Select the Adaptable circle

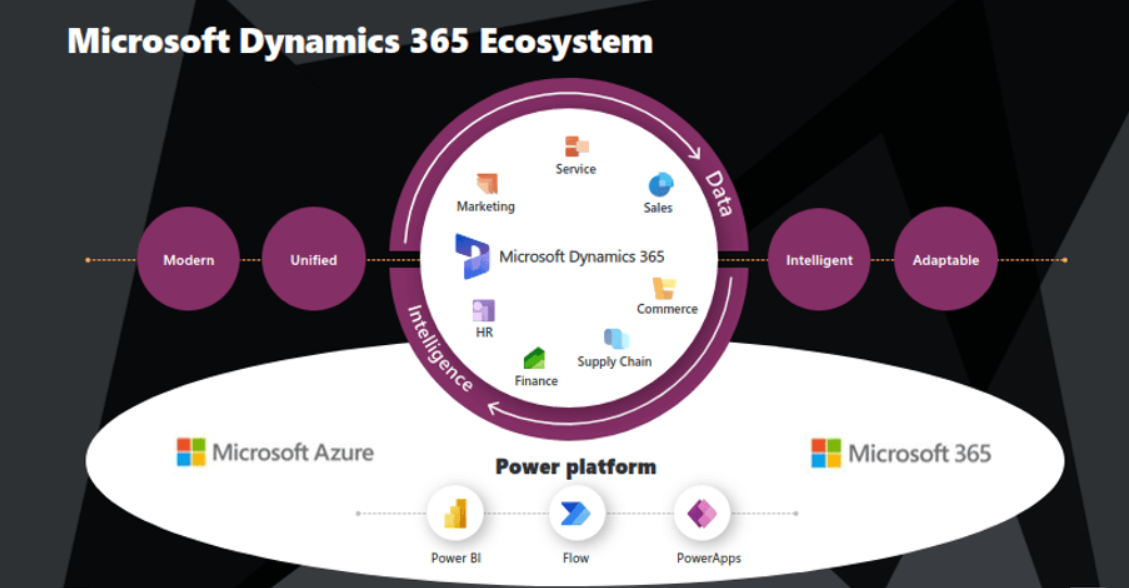click(945, 259)
